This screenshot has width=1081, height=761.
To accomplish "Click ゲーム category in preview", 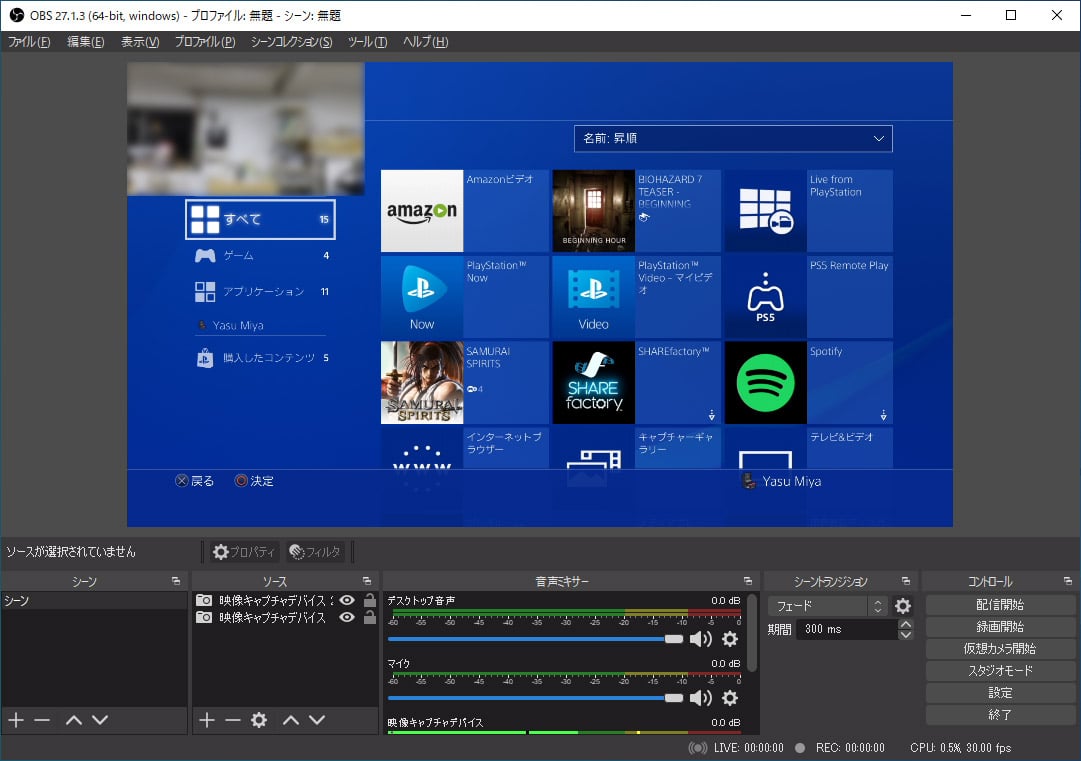I will click(262, 256).
